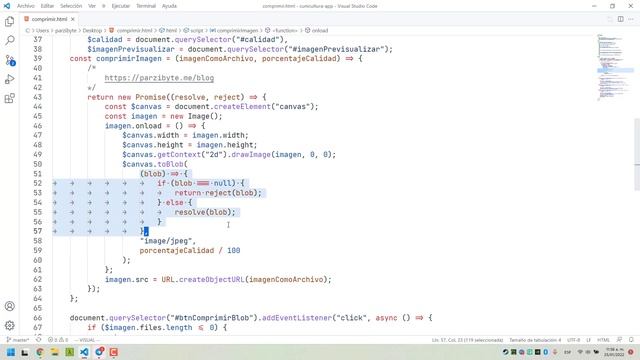The height and width of the screenshot is (360, 640).
Task: Open the Explorer view in activity bar
Action: 9,21
